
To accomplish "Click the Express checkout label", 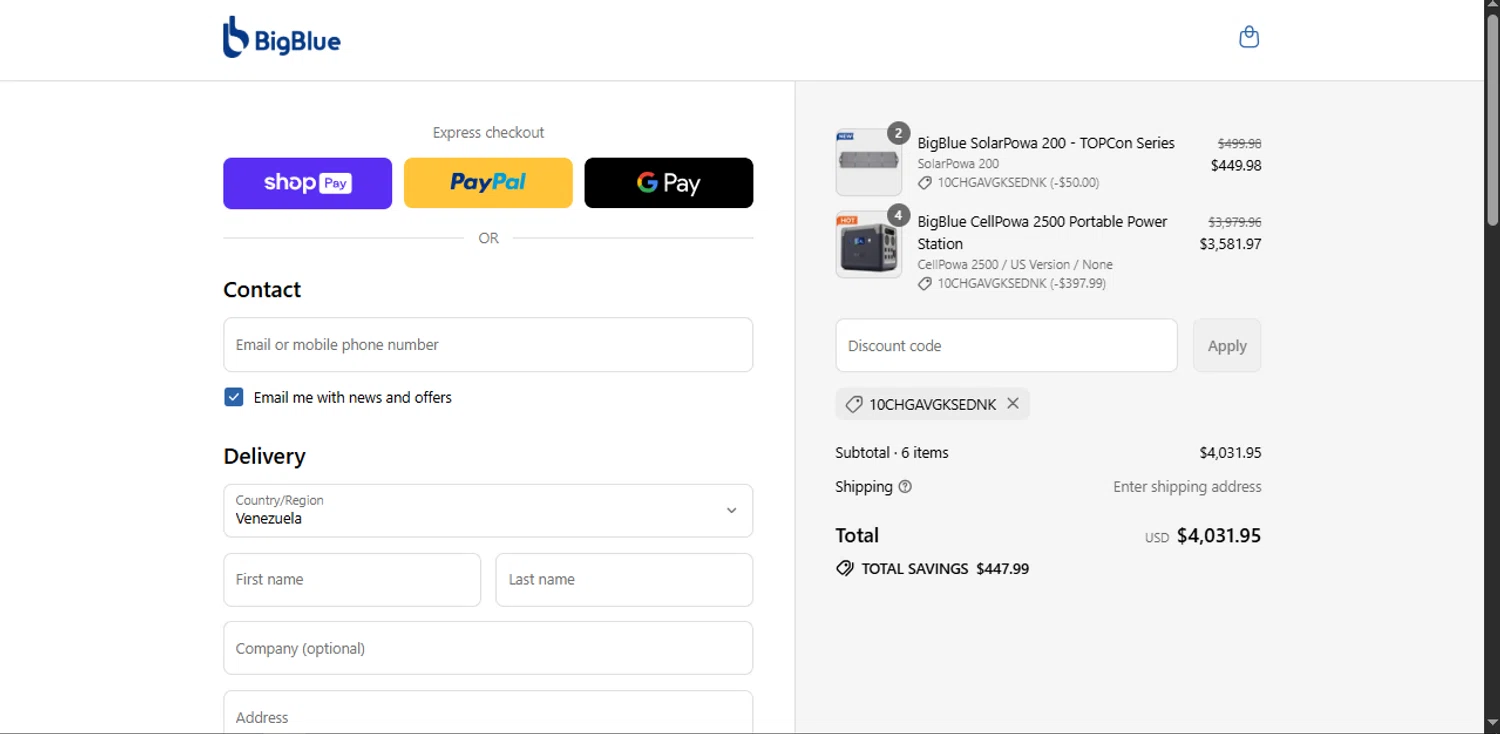I will (488, 132).
